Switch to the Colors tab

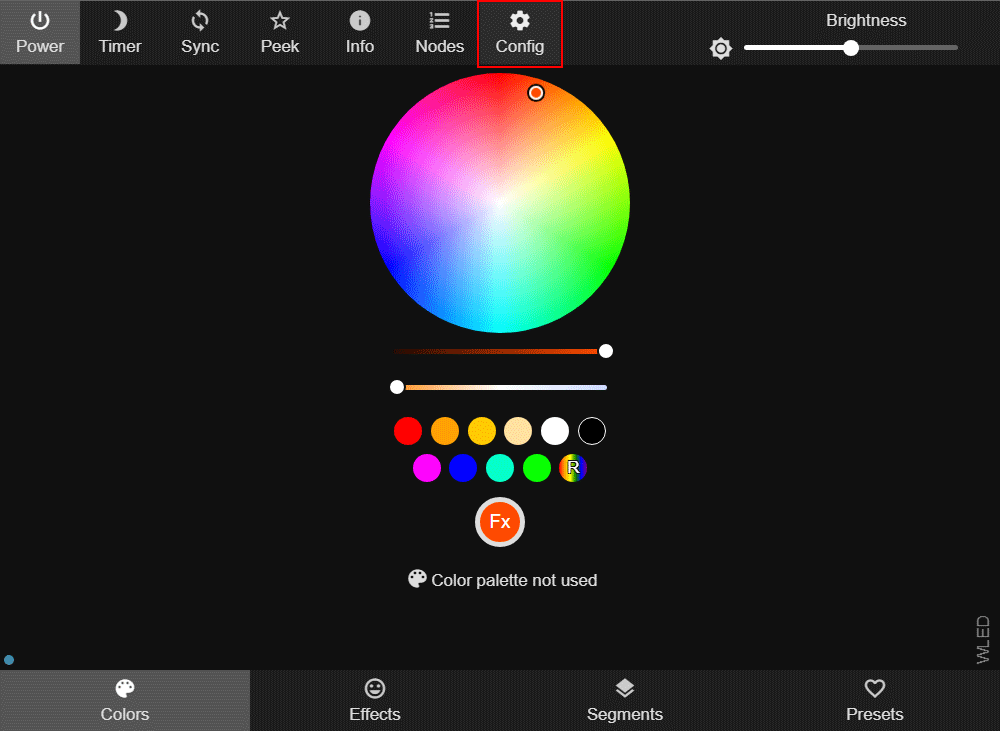pos(125,700)
